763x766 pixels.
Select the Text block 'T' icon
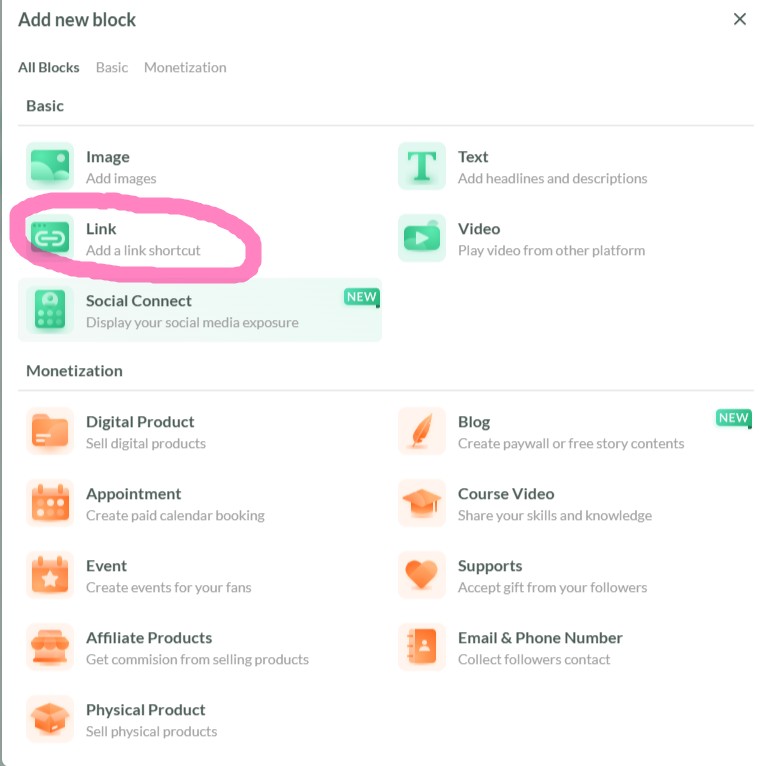click(x=422, y=166)
